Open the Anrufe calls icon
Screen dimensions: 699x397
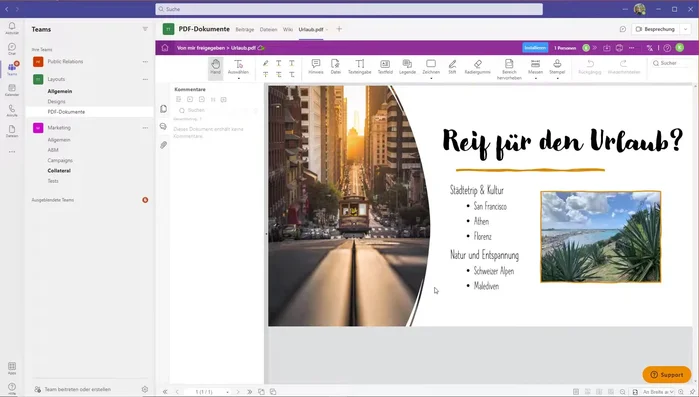(12, 110)
